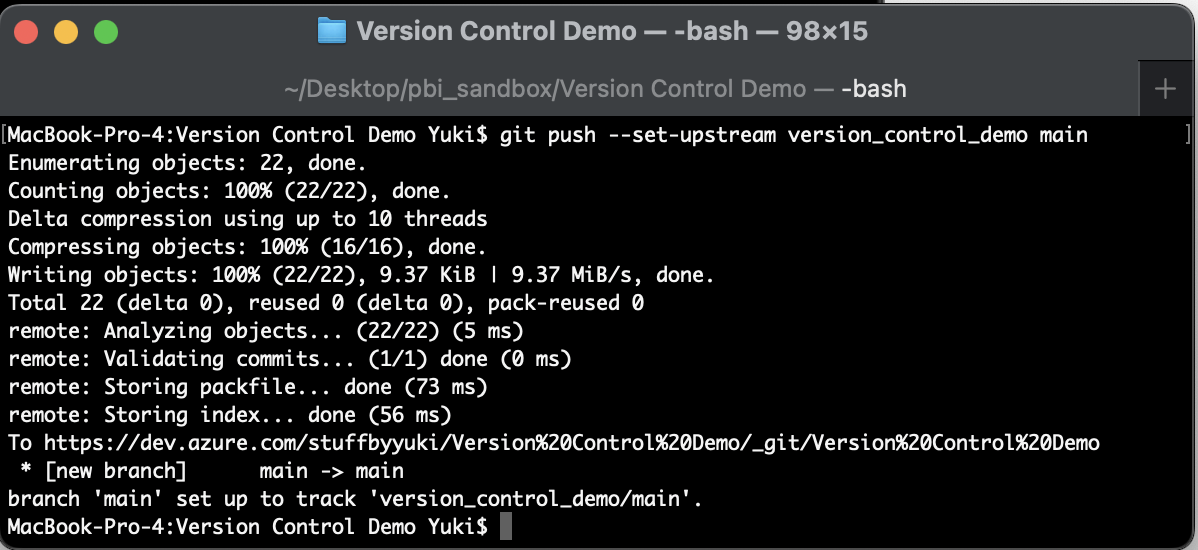
Task: Click the 'Enumerating objects: 22, done.' line
Action: 187,163
